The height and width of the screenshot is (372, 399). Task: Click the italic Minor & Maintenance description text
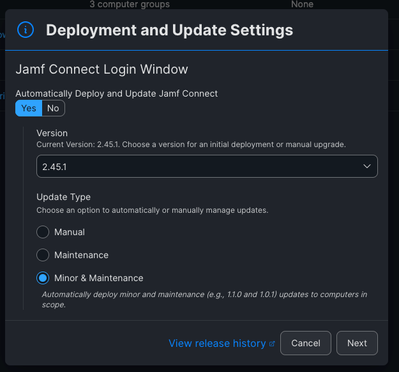[x=204, y=300]
